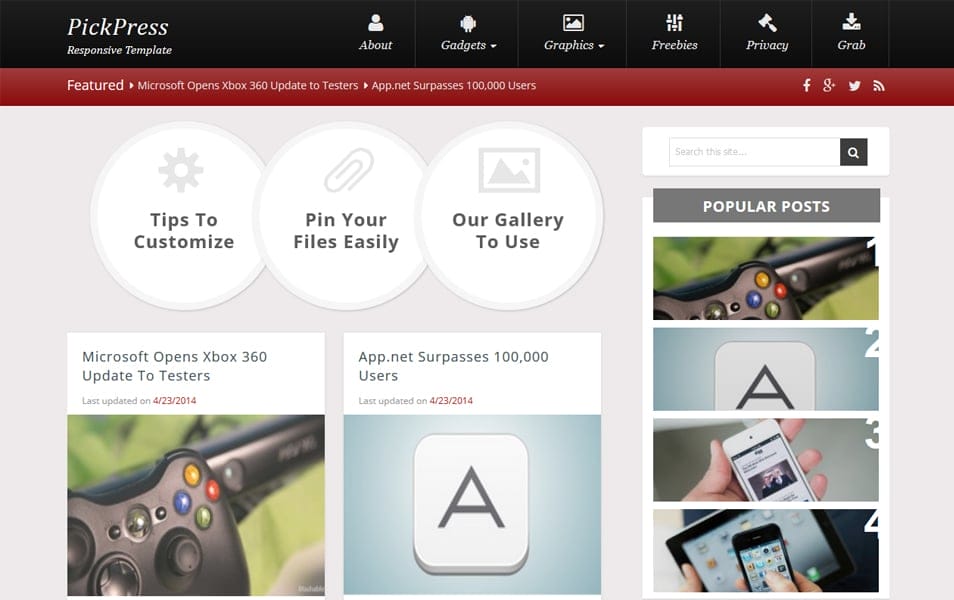The height and width of the screenshot is (600, 954).
Task: Click the Facebook icon in the top bar
Action: pos(806,86)
